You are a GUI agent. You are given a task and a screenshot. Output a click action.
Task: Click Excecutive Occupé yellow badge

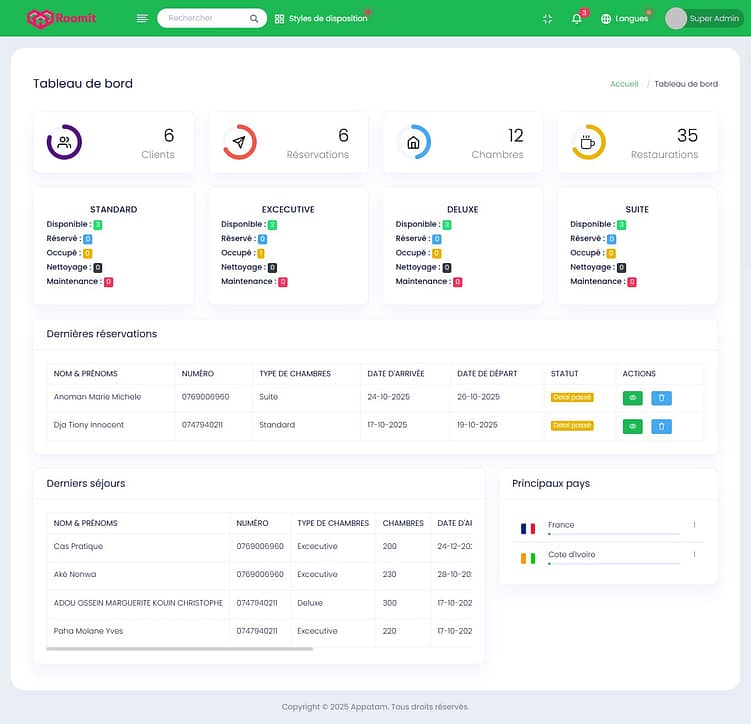point(261,253)
